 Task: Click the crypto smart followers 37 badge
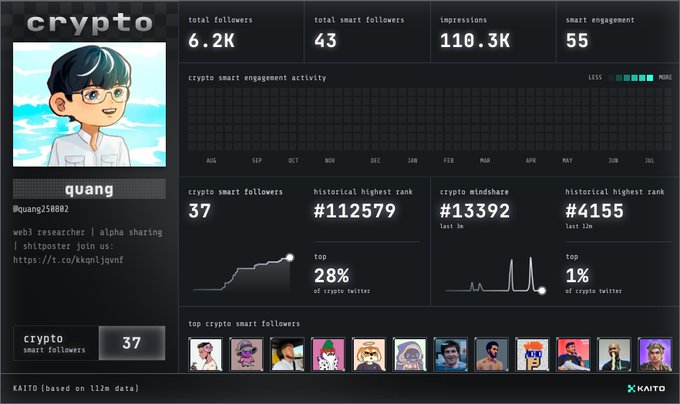tap(89, 343)
